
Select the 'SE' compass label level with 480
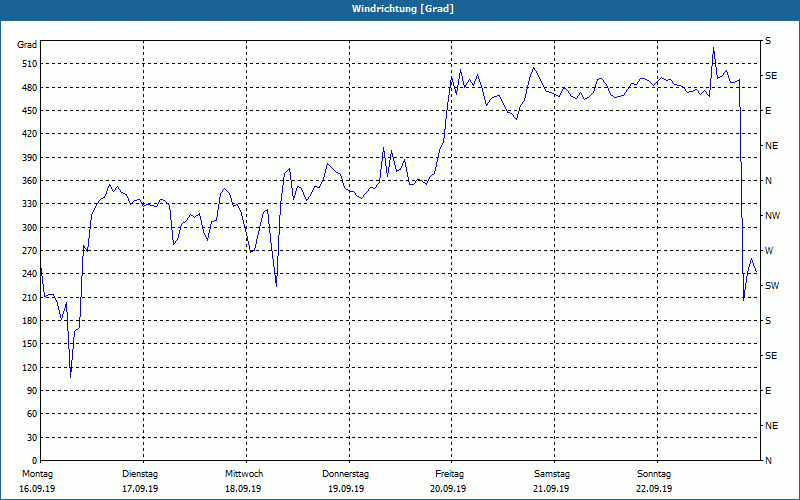[x=771, y=76]
